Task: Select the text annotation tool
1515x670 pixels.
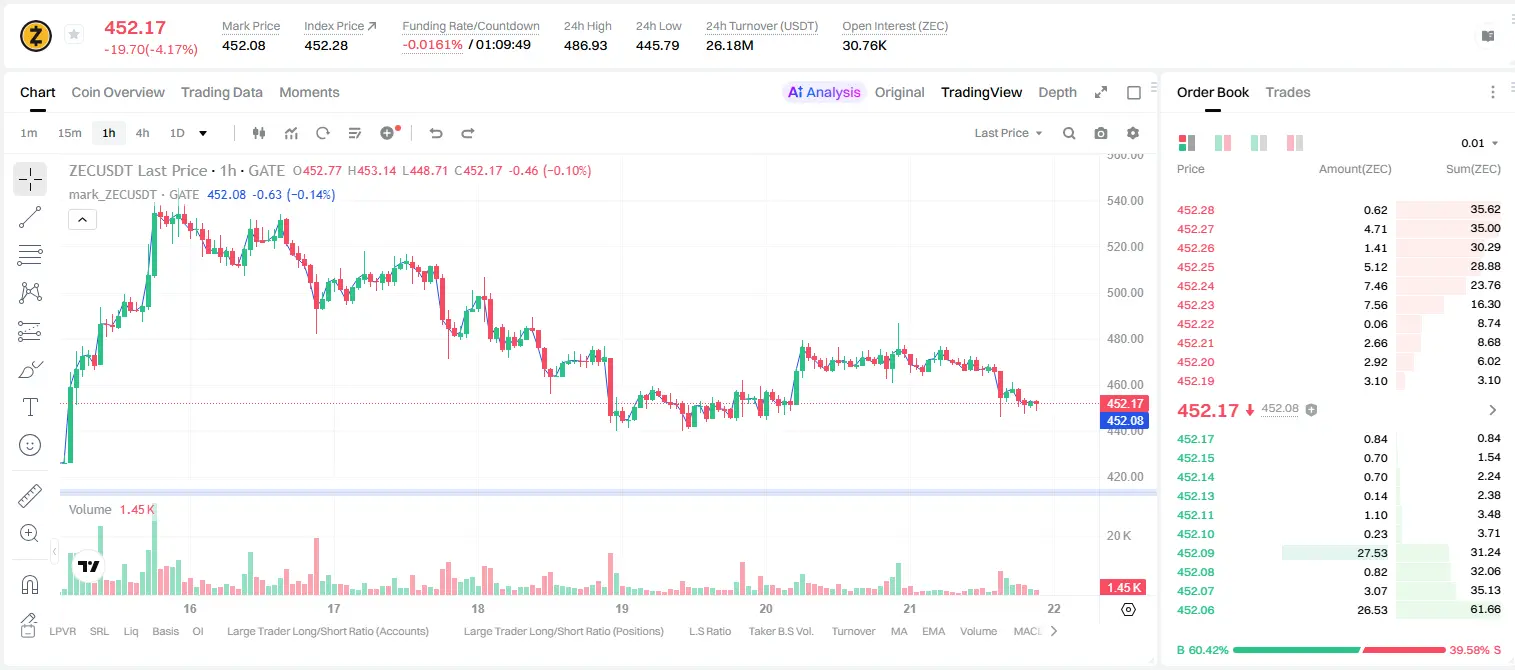Action: [x=30, y=407]
